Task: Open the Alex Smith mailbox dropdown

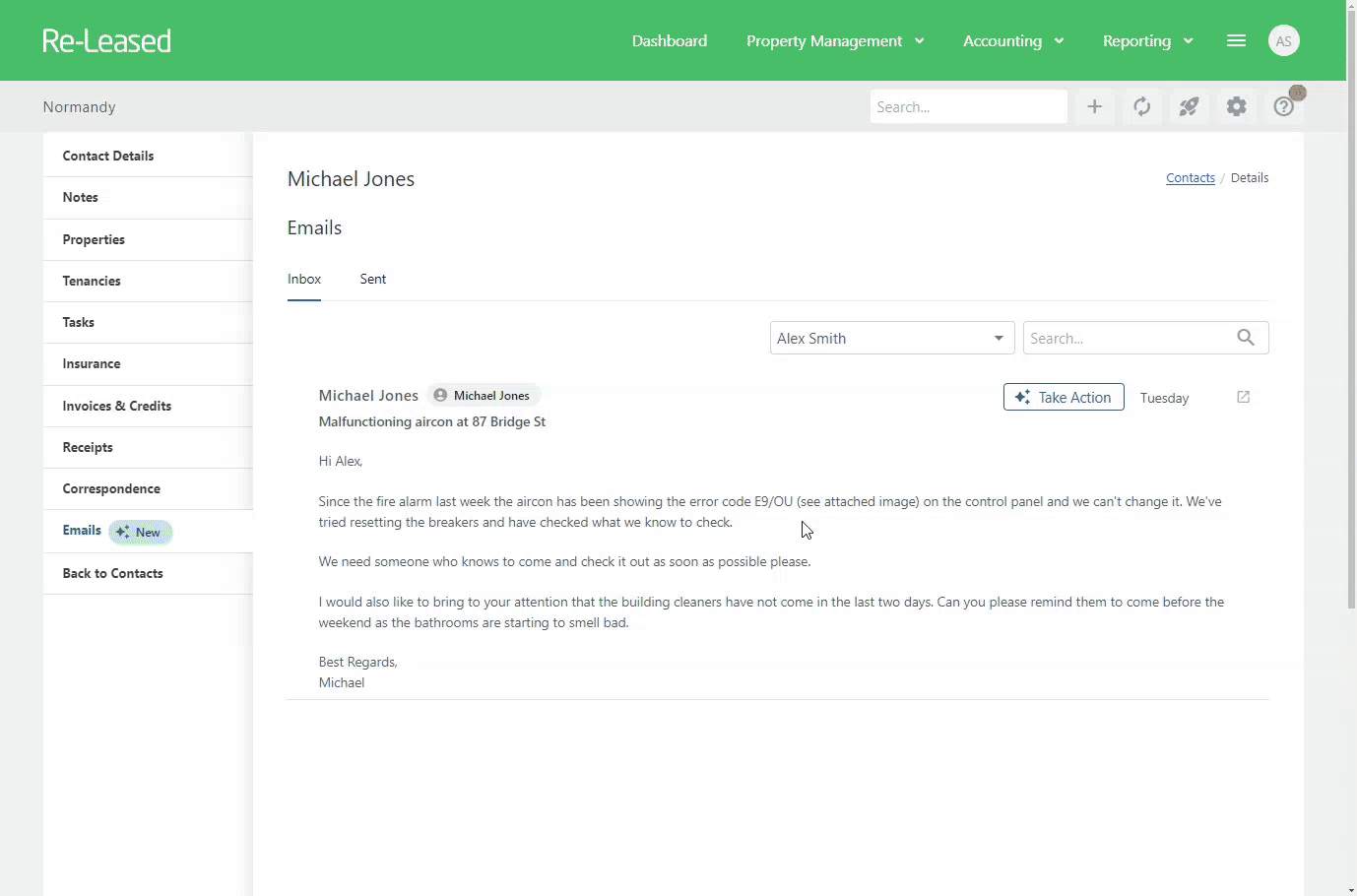Action: [891, 338]
